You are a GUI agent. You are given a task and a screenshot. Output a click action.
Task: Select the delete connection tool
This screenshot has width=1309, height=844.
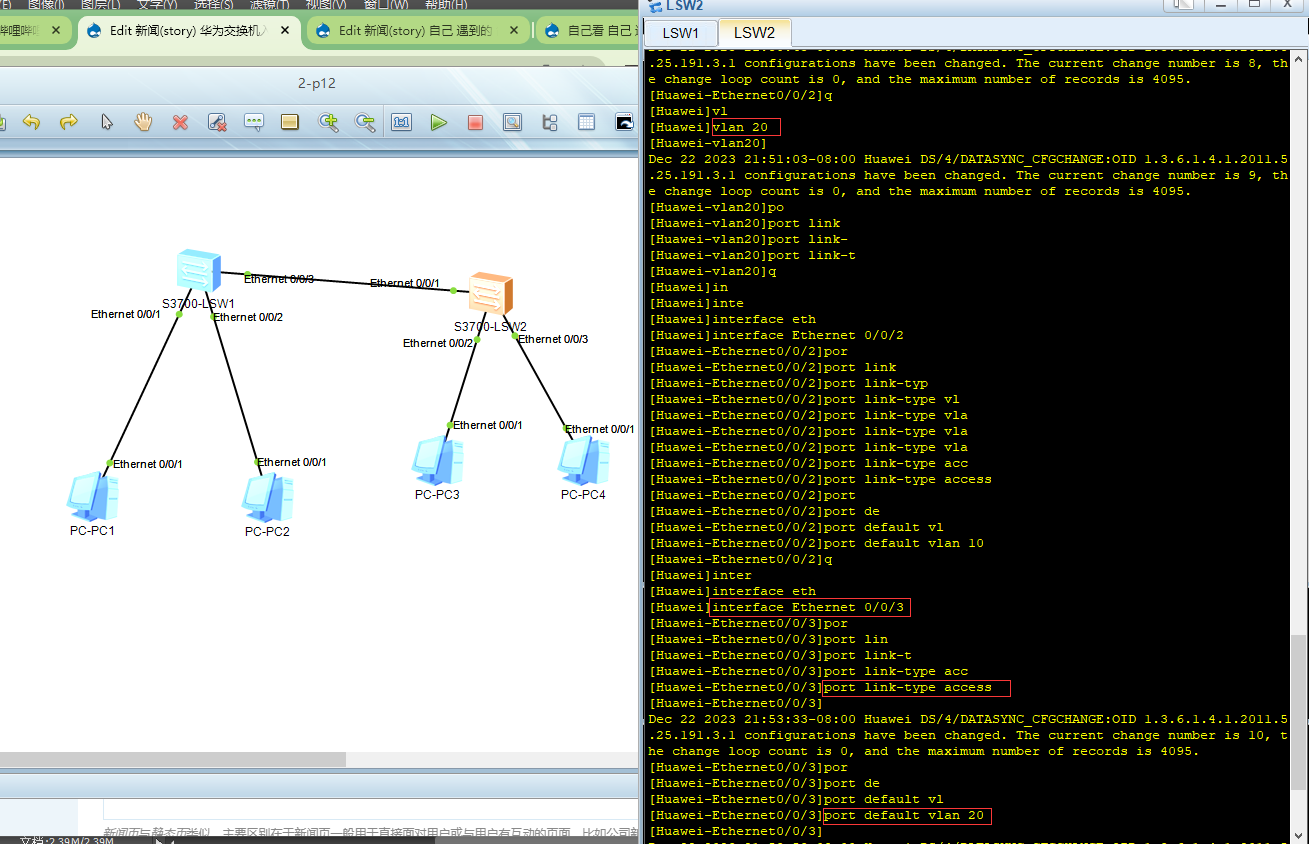tap(217, 122)
